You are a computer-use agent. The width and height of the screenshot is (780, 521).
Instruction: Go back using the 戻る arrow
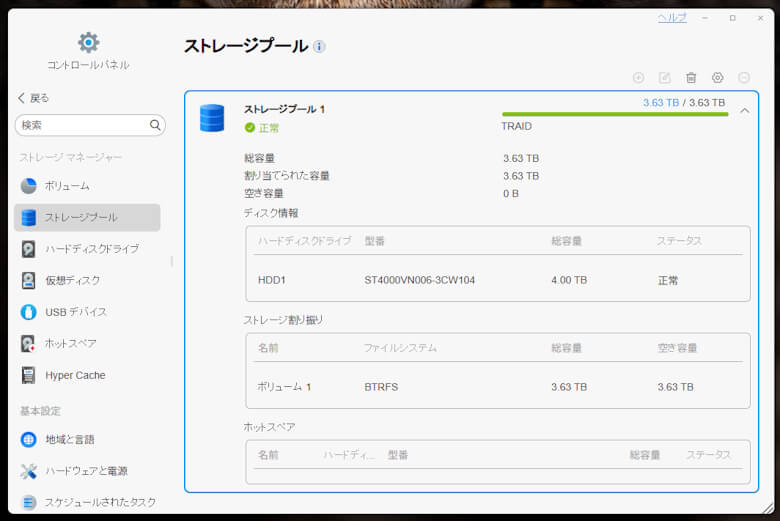[34, 98]
